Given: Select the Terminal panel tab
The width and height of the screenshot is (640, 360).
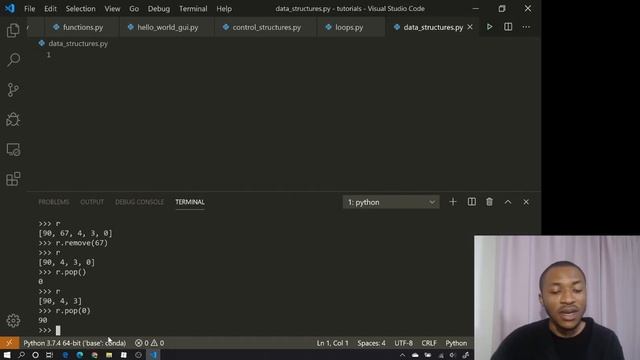Looking at the screenshot, I should [190, 202].
